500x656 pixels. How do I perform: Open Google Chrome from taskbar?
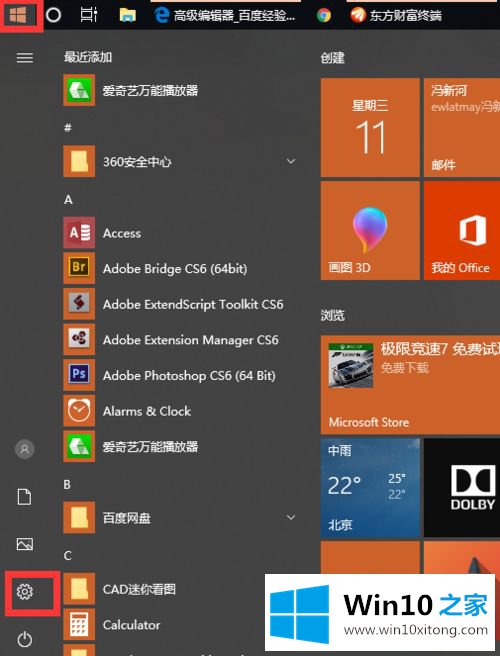[324, 16]
